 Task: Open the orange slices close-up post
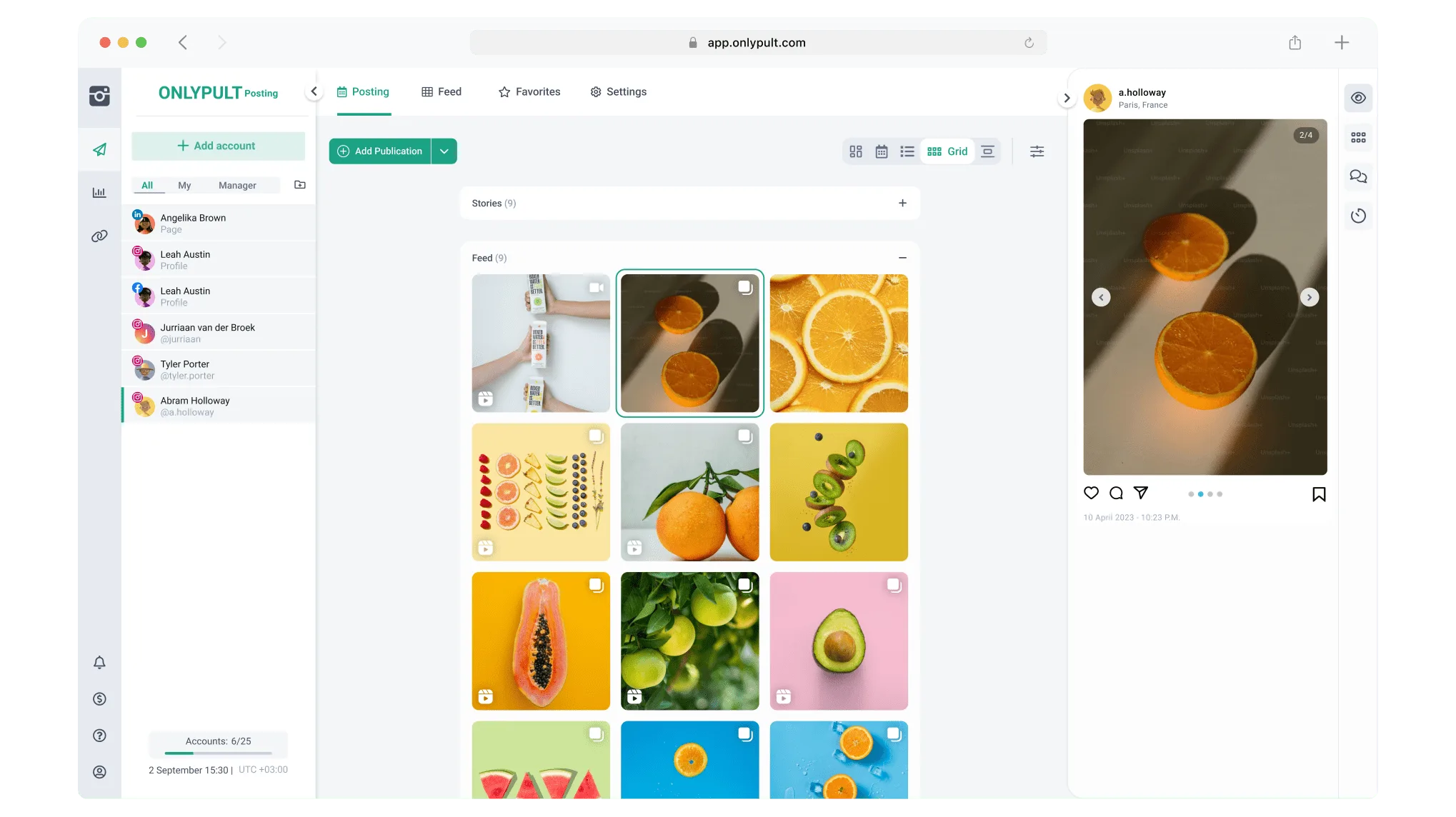point(839,344)
